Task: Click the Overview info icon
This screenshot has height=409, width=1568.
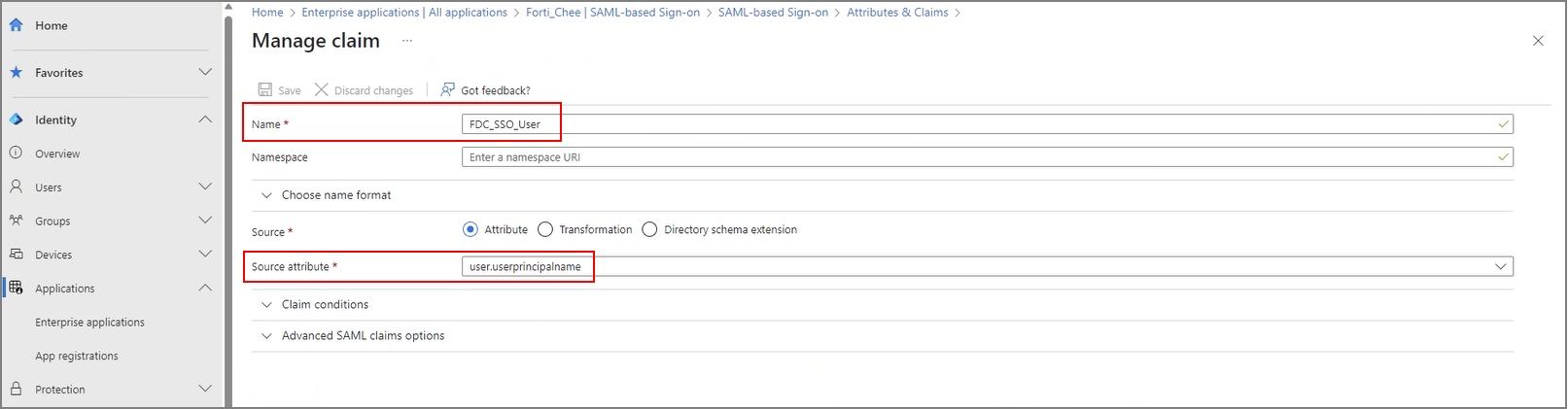Action: 16,153
